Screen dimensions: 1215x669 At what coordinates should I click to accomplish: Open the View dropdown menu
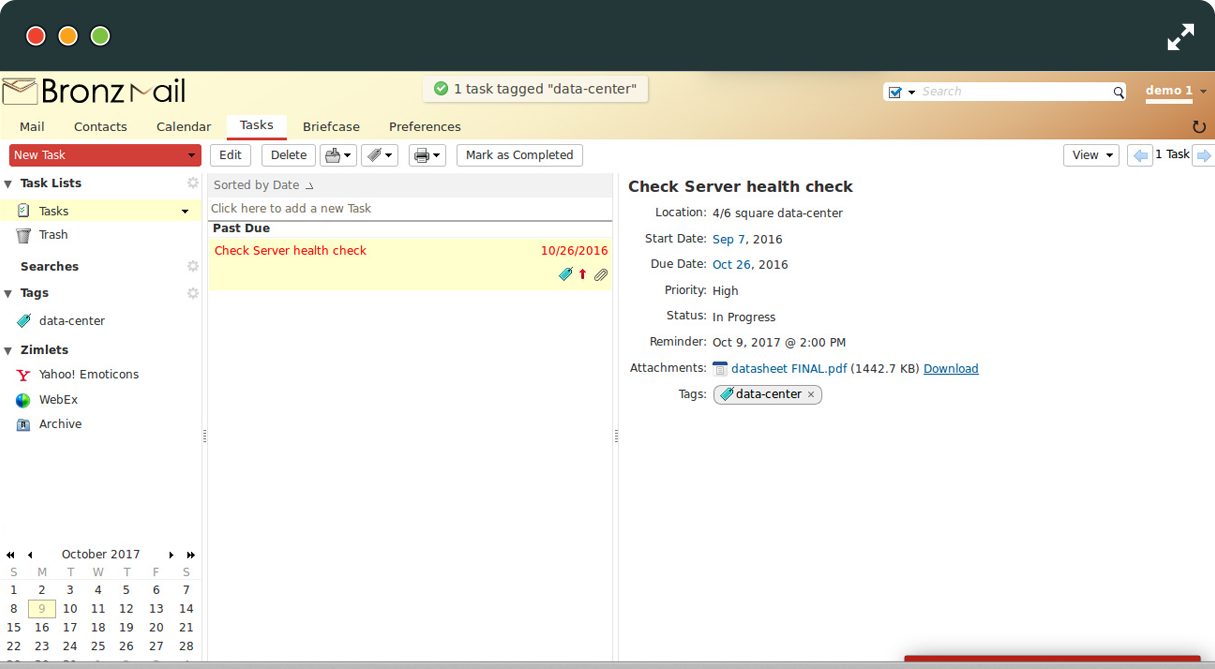click(1090, 155)
